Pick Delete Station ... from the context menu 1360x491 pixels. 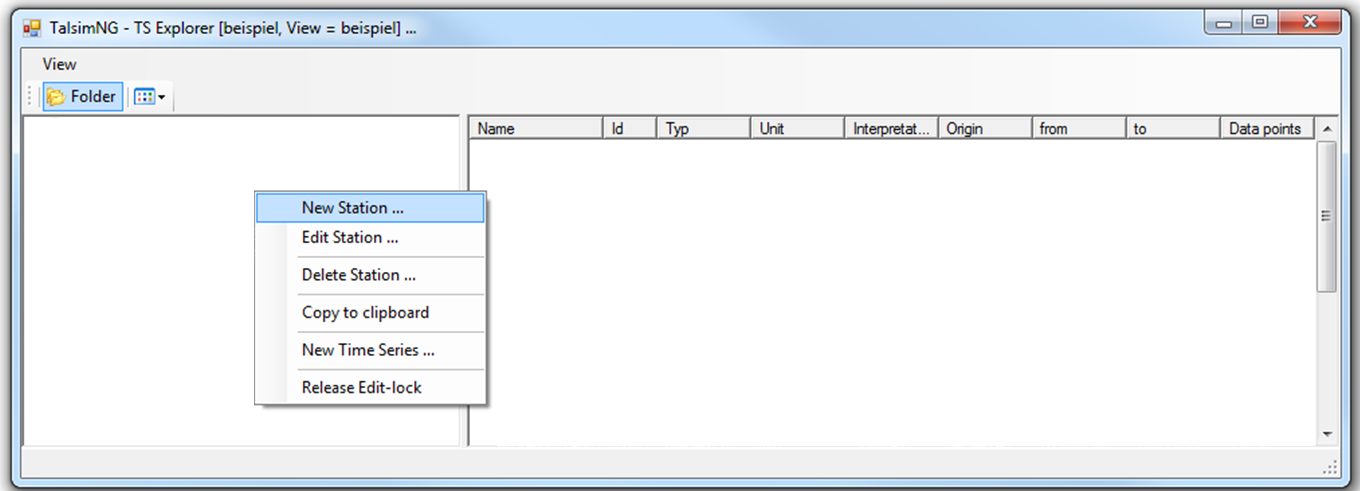(x=358, y=275)
